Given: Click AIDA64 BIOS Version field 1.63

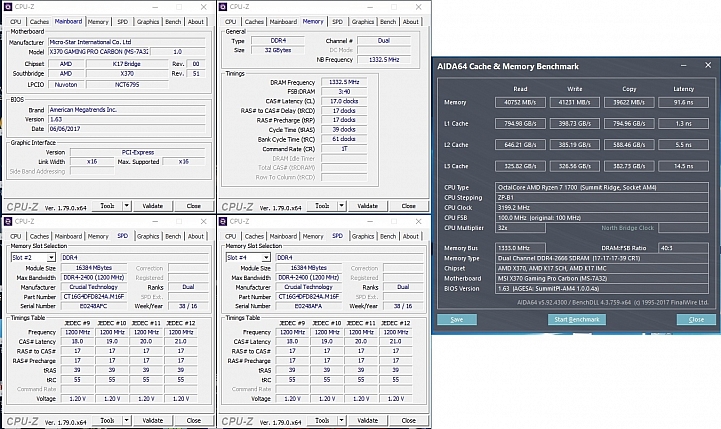Looking at the screenshot, I should [602, 289].
